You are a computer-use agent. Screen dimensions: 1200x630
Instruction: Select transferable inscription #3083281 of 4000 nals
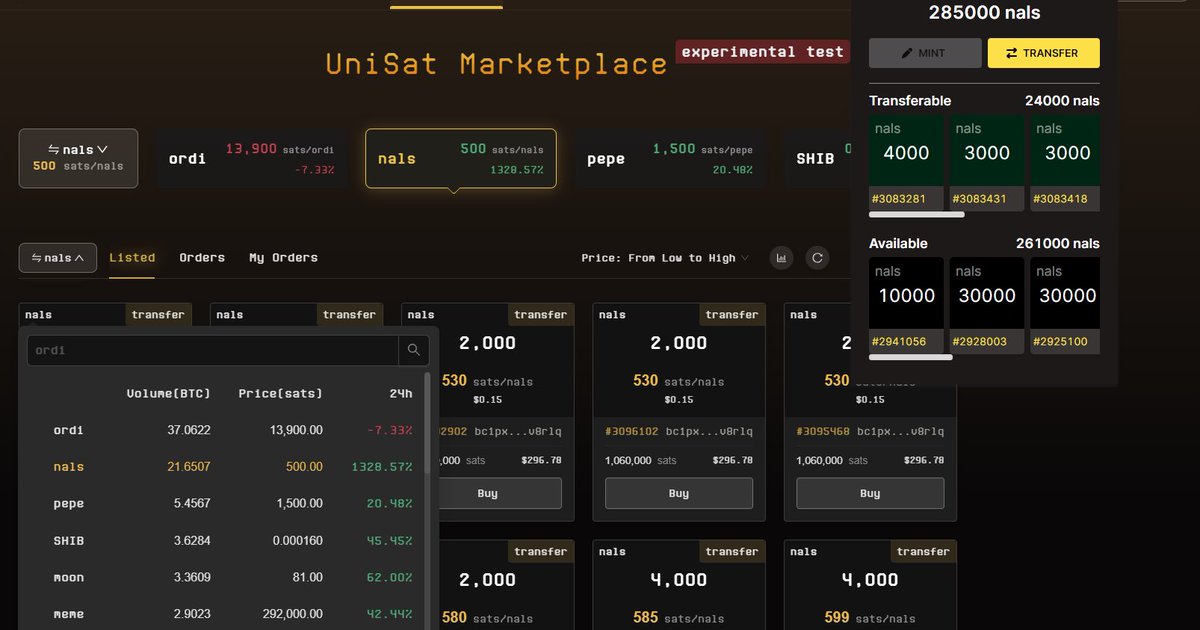pyautogui.click(x=906, y=163)
